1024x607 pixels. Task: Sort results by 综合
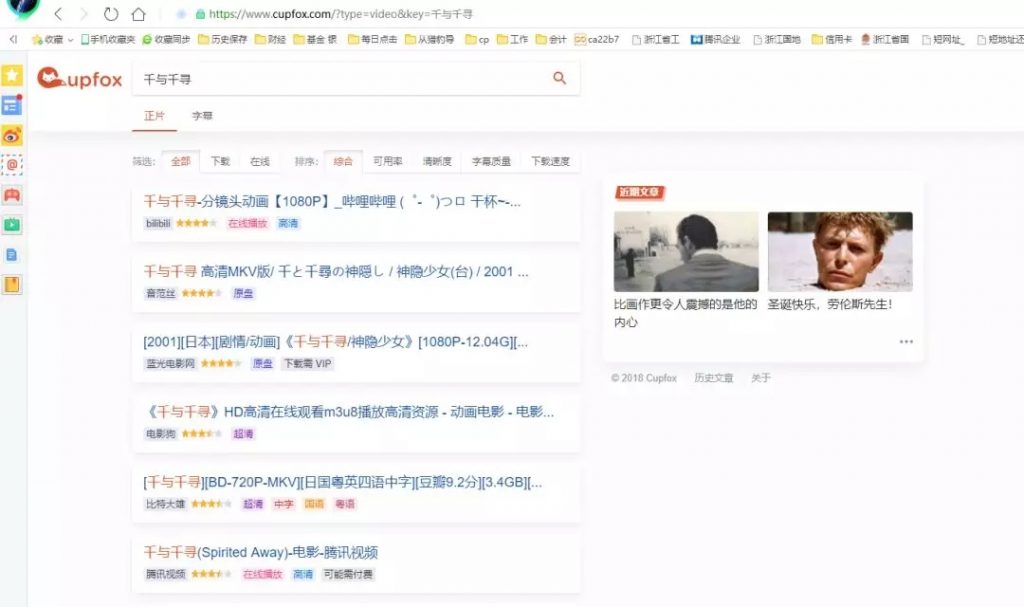pos(343,161)
